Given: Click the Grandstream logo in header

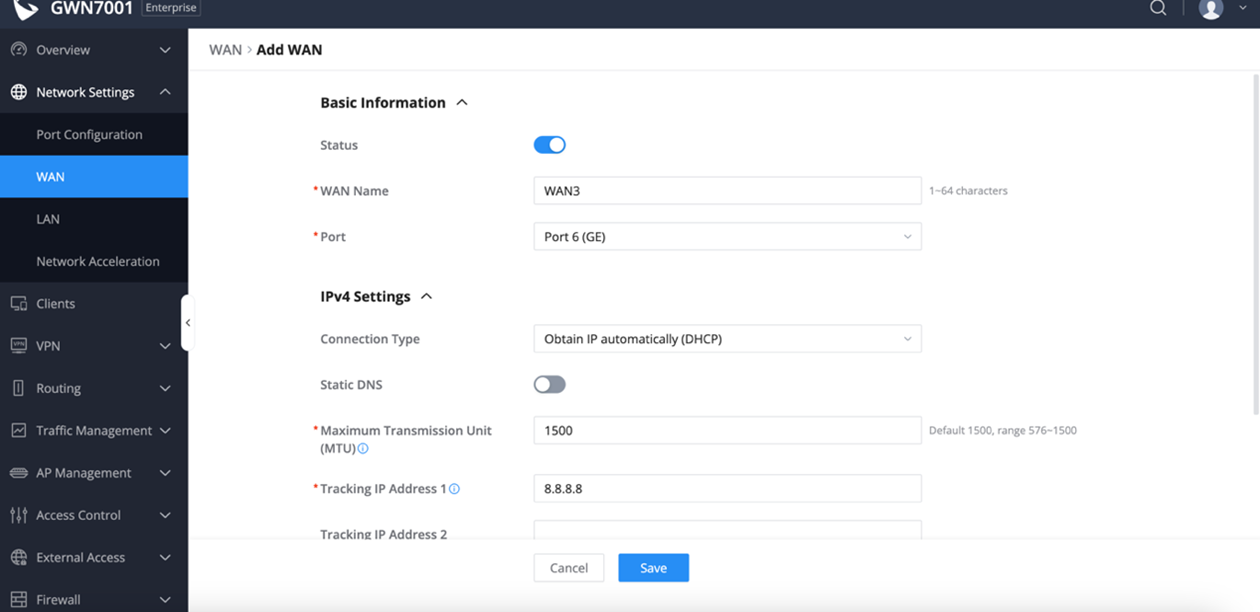Looking at the screenshot, I should 25,9.
